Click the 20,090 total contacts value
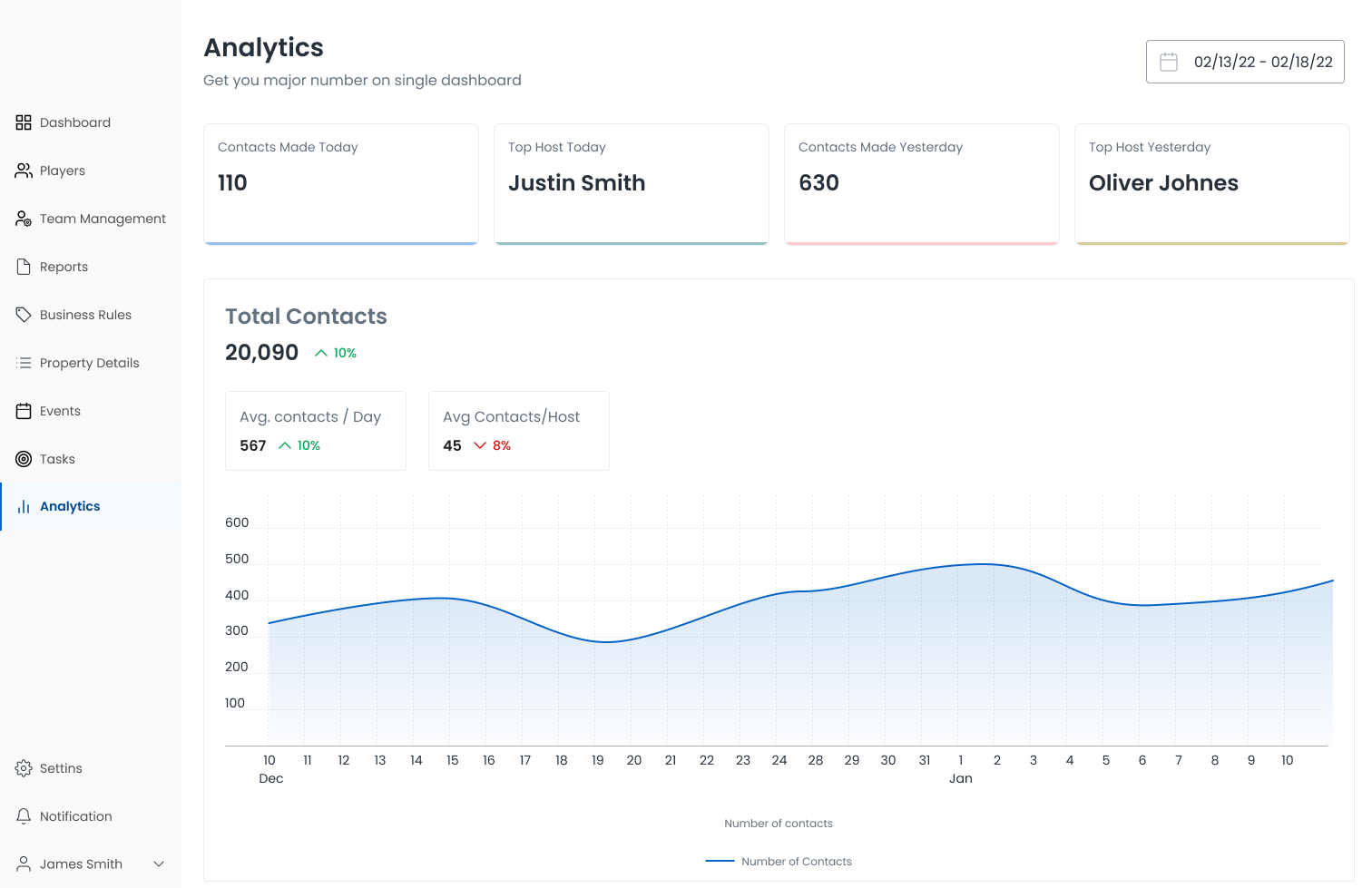 [261, 353]
